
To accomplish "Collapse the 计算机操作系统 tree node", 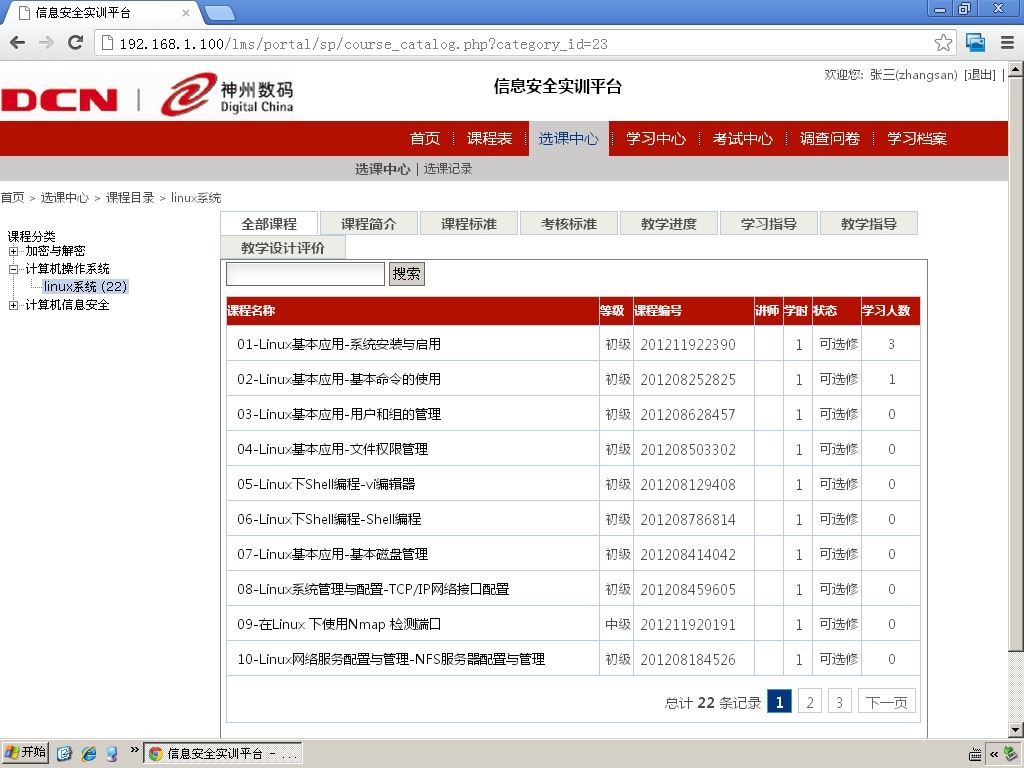I will coord(13,269).
